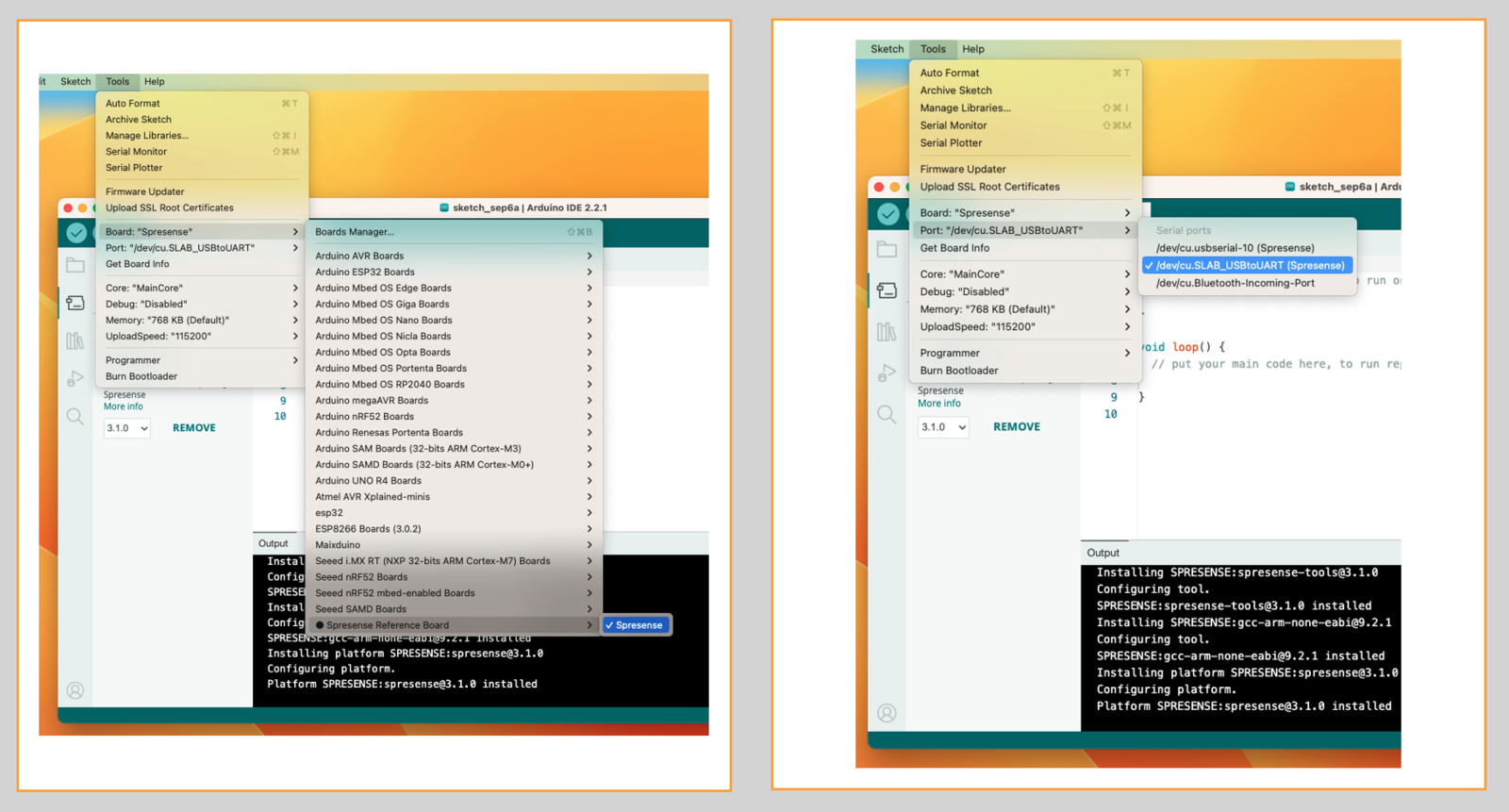The height and width of the screenshot is (812, 1509).
Task: Click REMOVE button in left screenshot
Action: click(194, 428)
